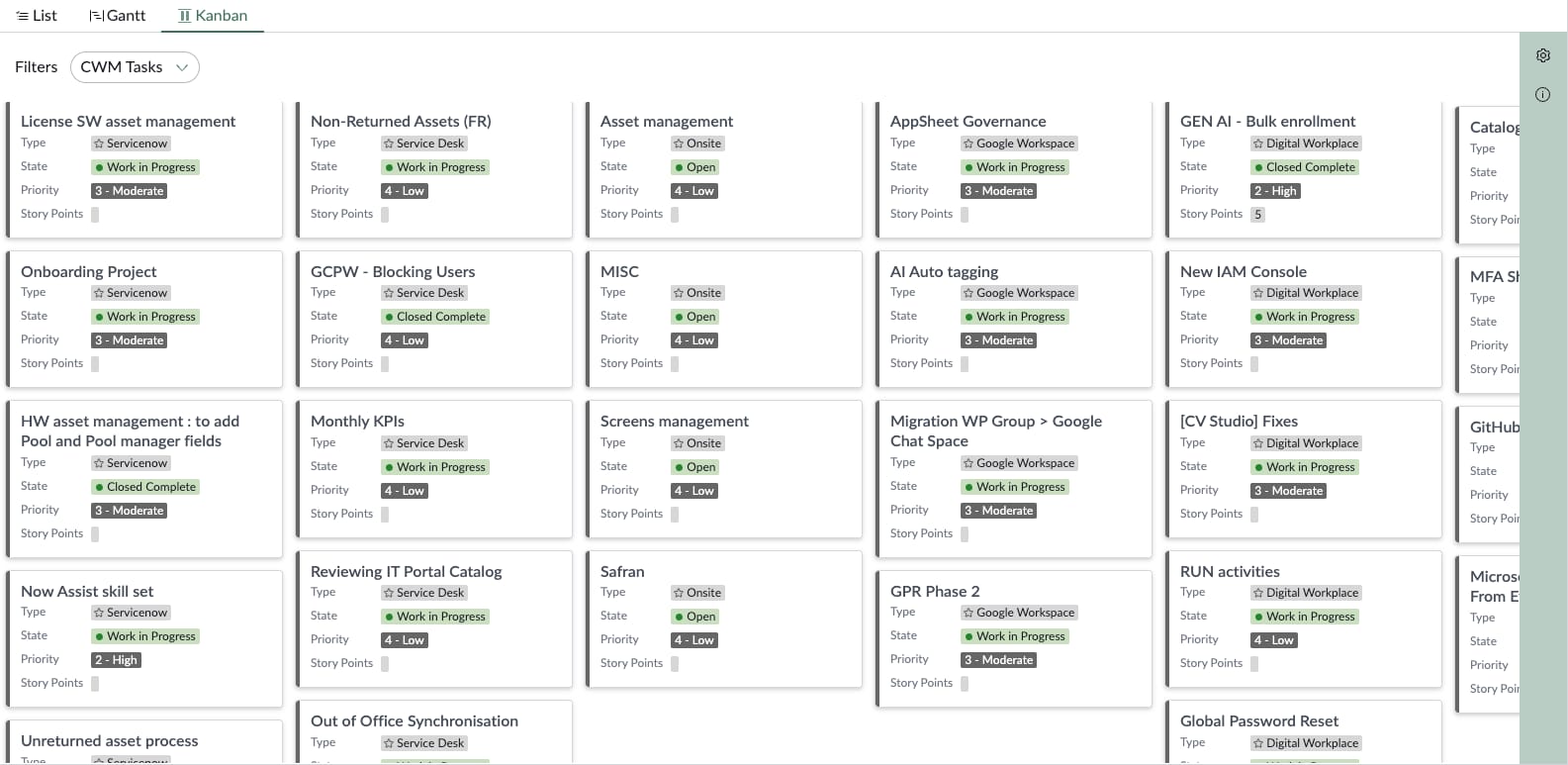This screenshot has width=1568, height=765.
Task: Open the CWM Tasks filter dropdown
Action: point(135,67)
